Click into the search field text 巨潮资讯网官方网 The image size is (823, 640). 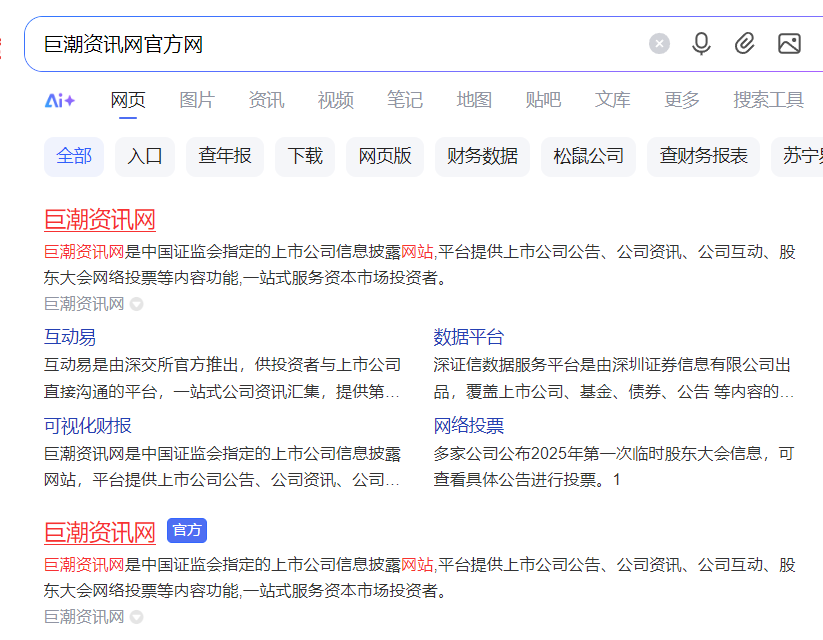pyautogui.click(x=123, y=44)
